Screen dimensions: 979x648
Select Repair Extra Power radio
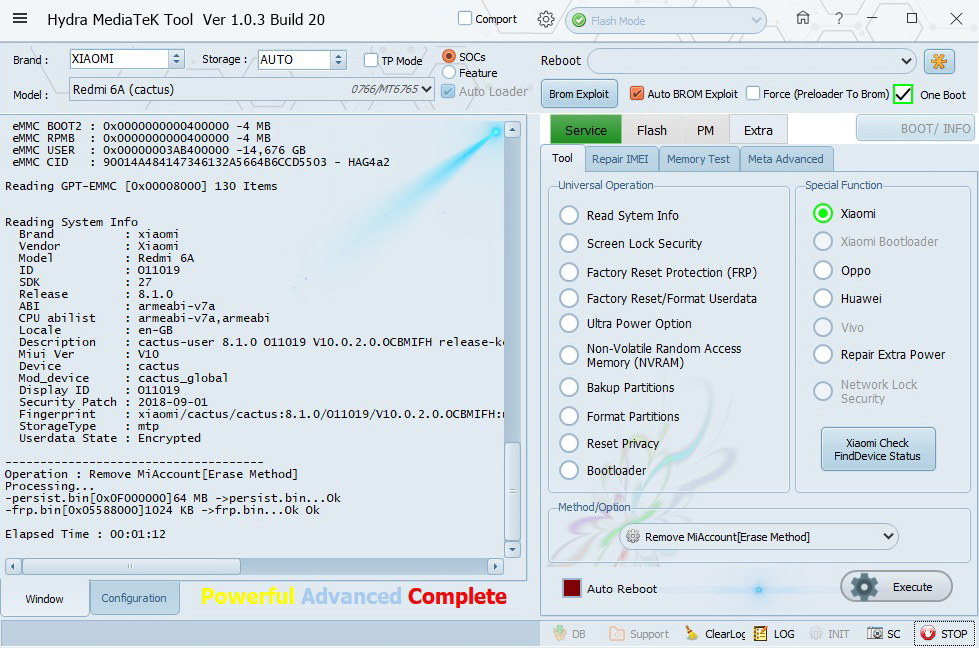coord(823,355)
